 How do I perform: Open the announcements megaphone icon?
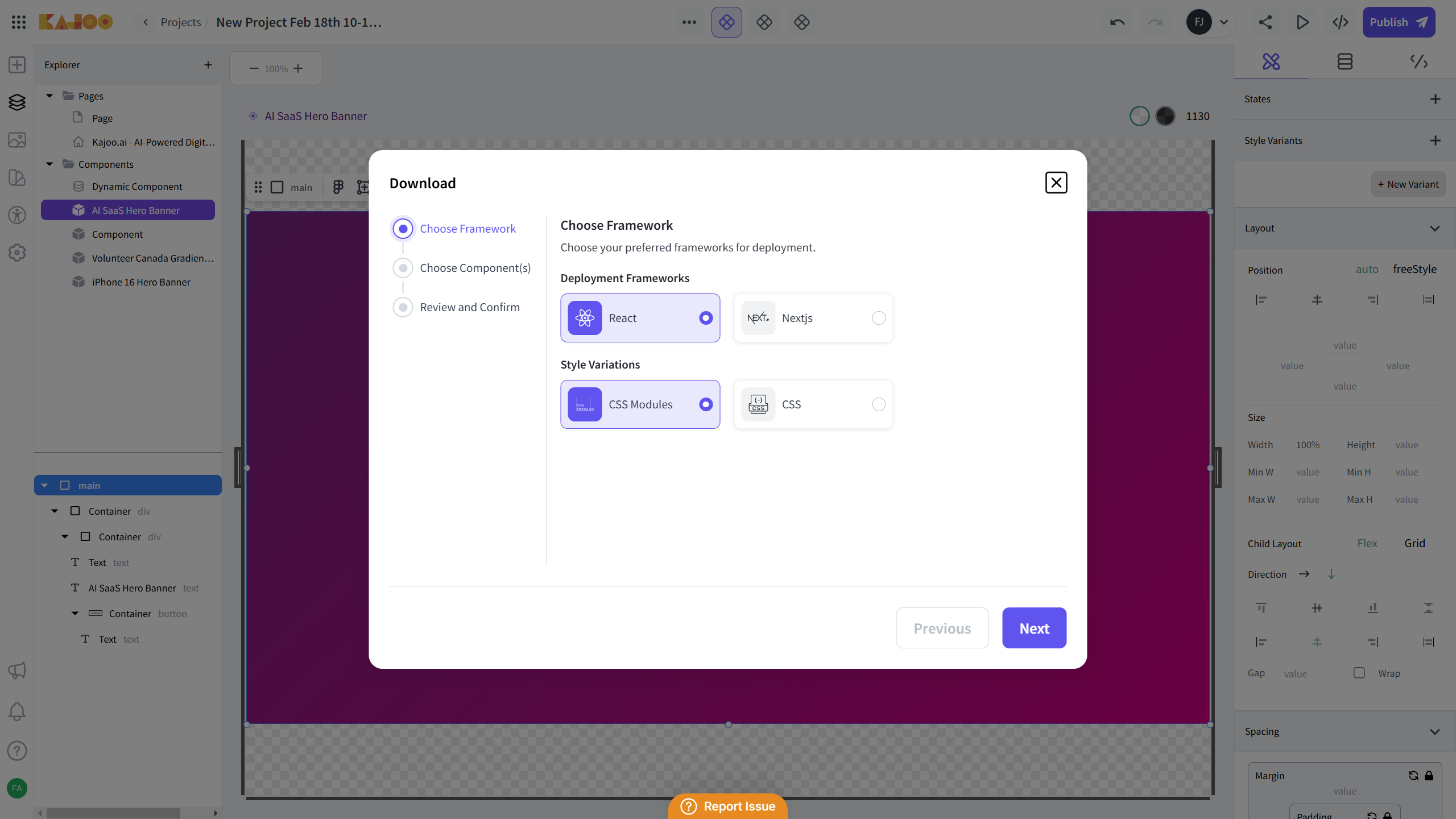coord(17,671)
